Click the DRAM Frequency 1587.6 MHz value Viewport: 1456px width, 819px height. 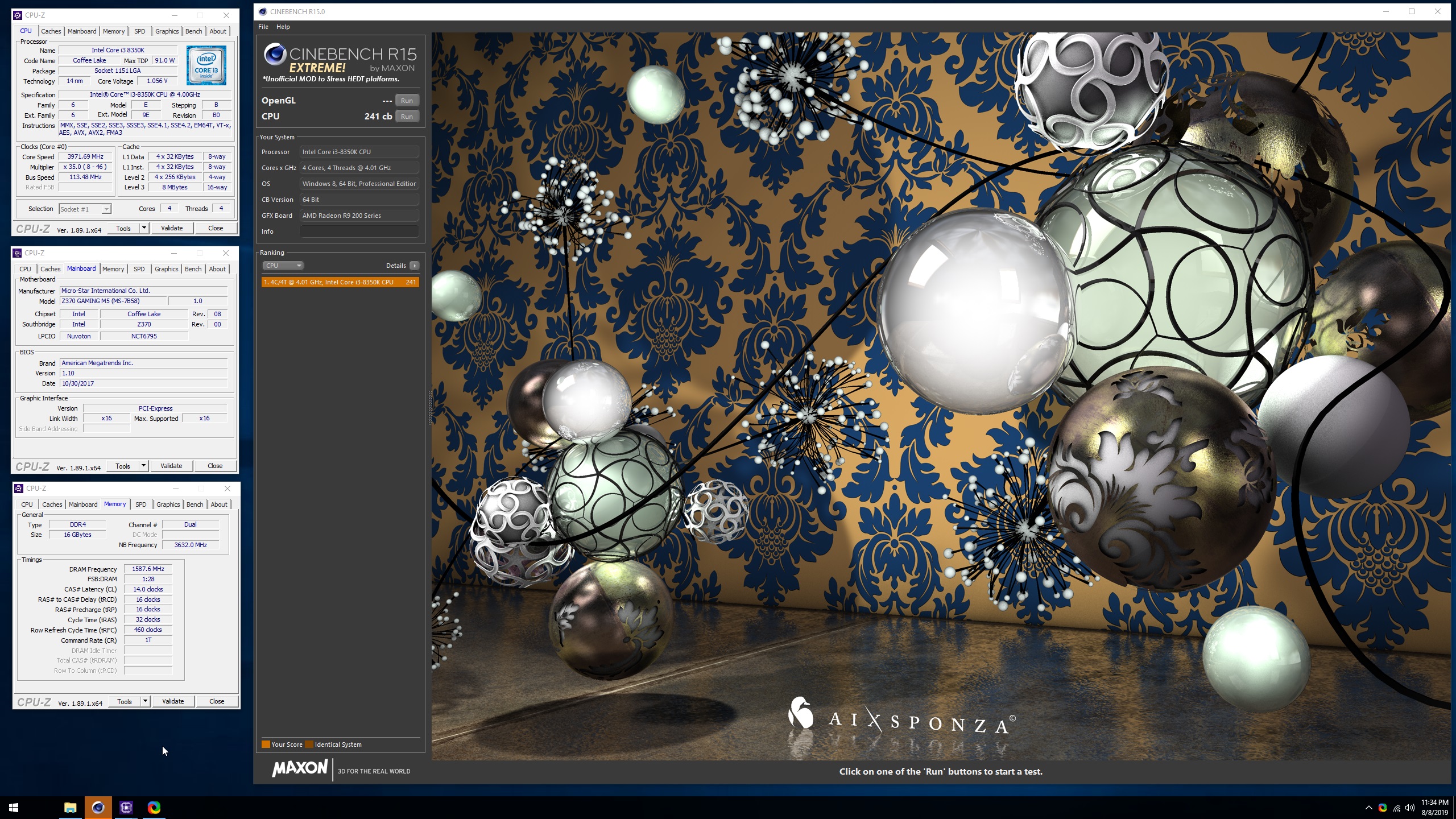[148, 569]
